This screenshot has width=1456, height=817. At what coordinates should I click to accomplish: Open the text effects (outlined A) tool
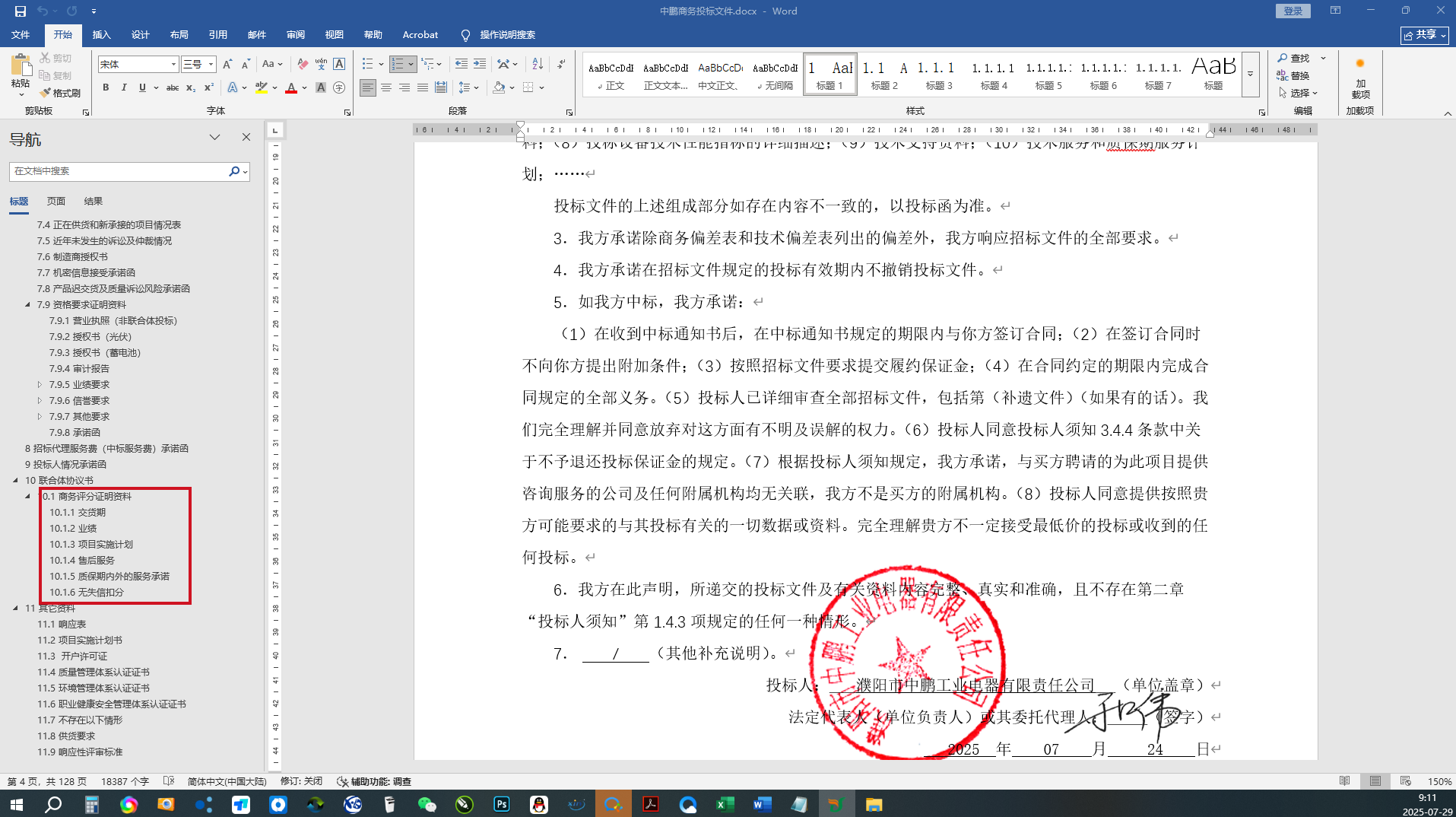[x=233, y=87]
